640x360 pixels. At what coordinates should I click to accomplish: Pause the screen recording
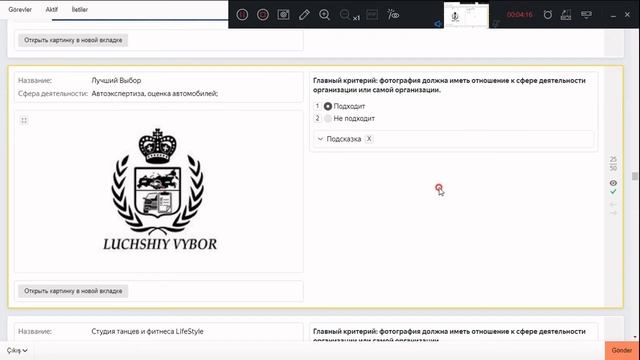pyautogui.click(x=242, y=15)
